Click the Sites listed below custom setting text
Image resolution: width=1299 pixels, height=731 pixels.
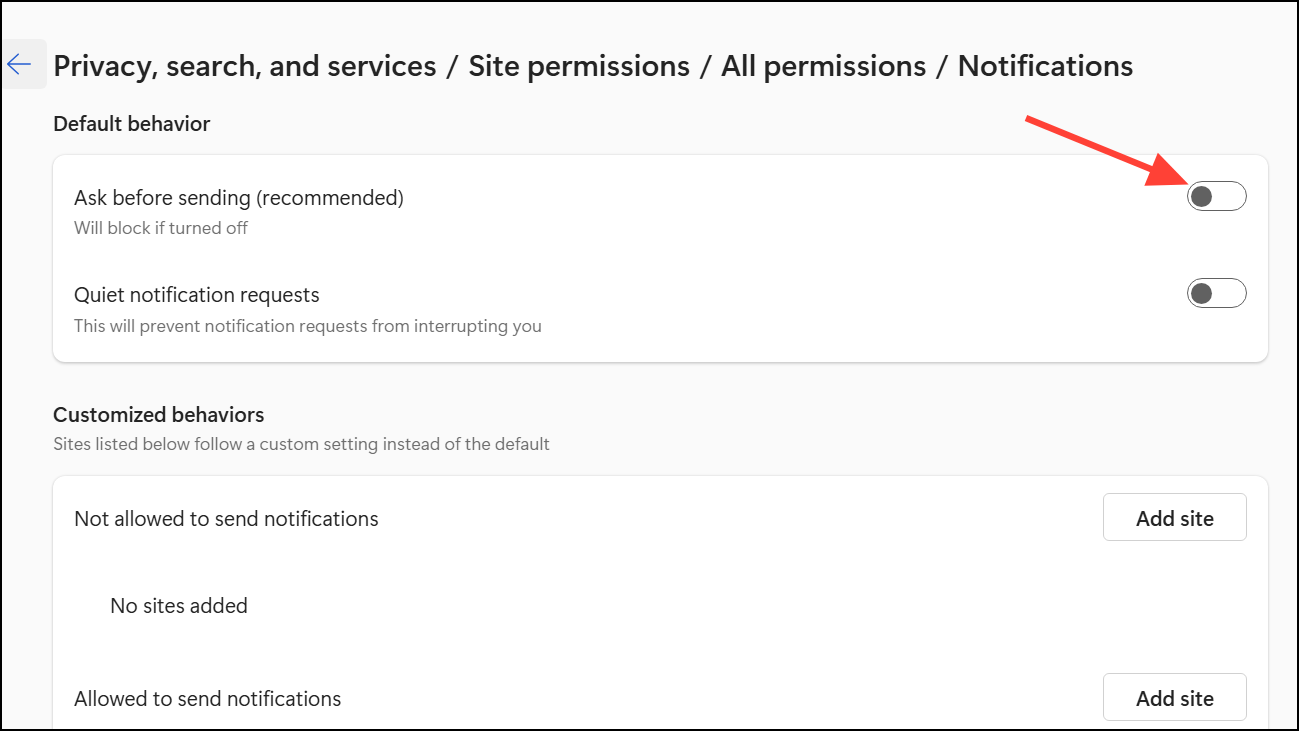[301, 444]
